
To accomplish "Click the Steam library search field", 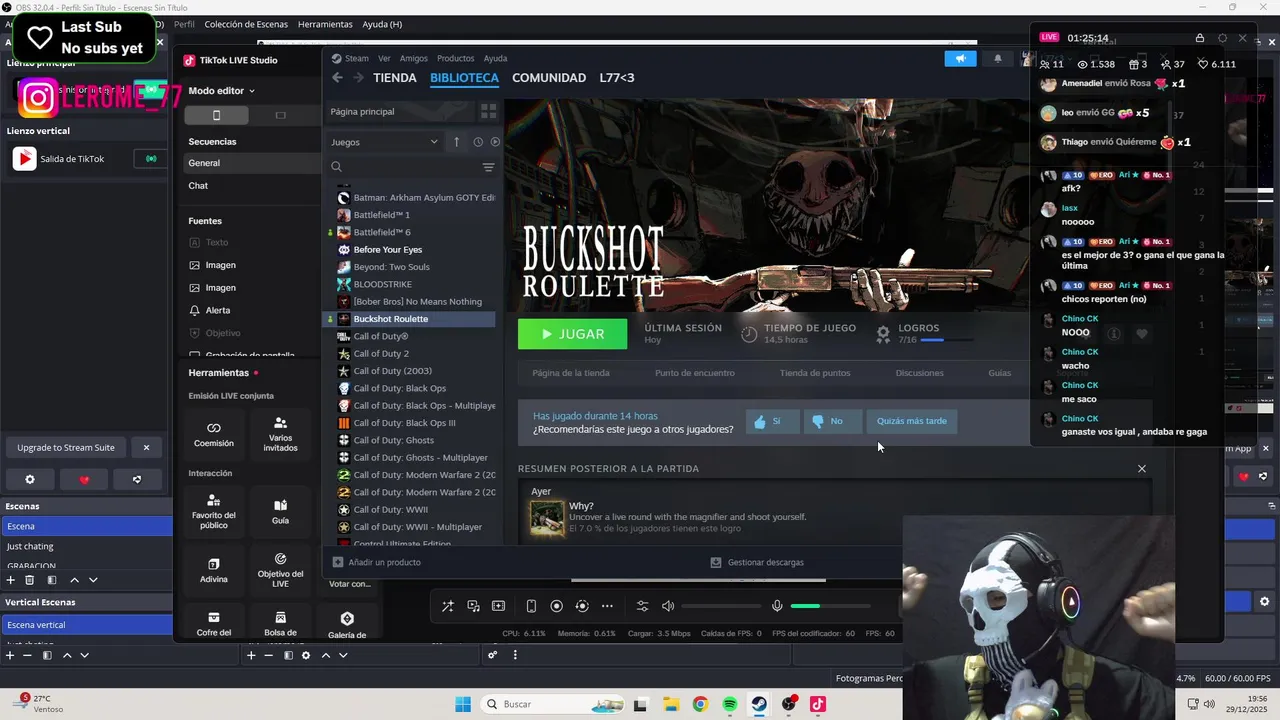I will [x=410, y=167].
